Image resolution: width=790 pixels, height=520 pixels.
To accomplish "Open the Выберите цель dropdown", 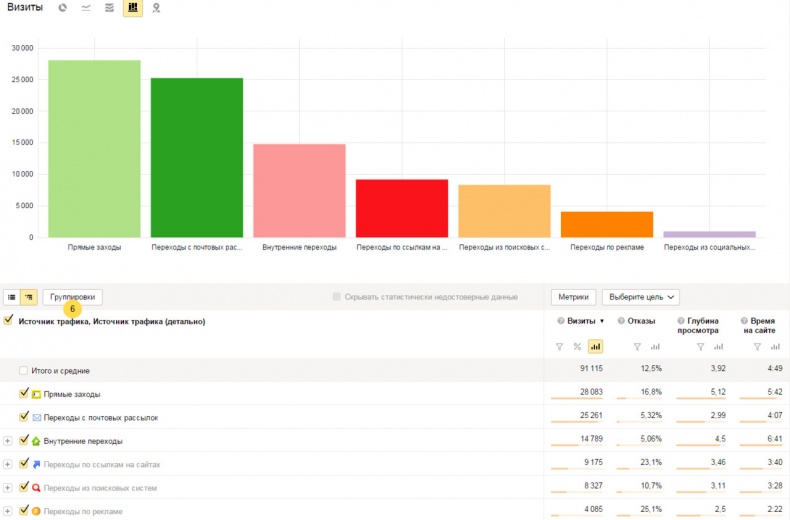I will [640, 297].
